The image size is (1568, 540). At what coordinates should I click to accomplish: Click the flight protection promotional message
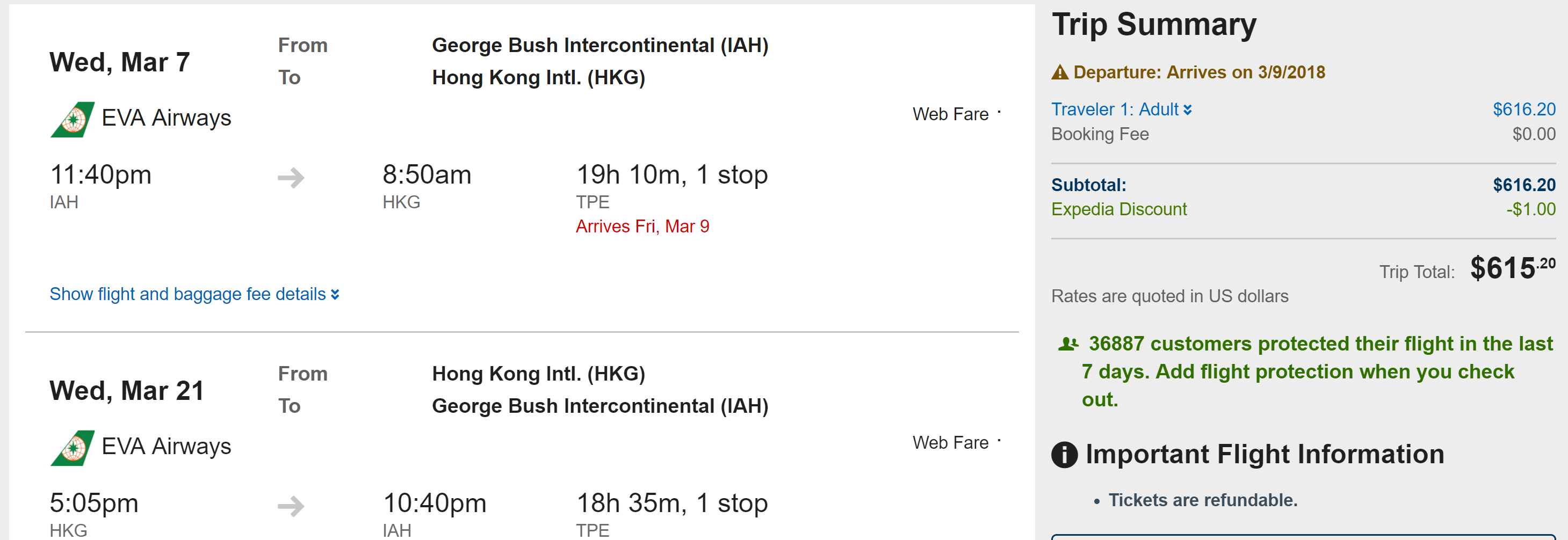point(1306,371)
